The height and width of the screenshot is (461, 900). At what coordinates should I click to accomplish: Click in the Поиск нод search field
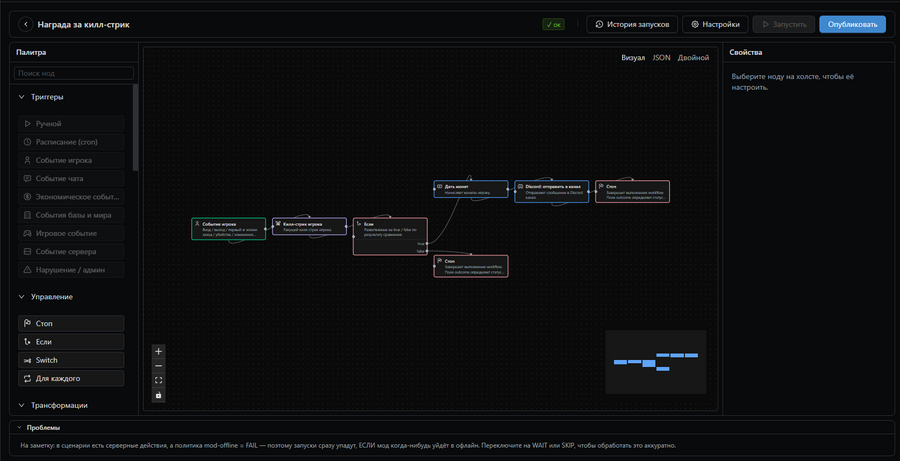[73, 73]
